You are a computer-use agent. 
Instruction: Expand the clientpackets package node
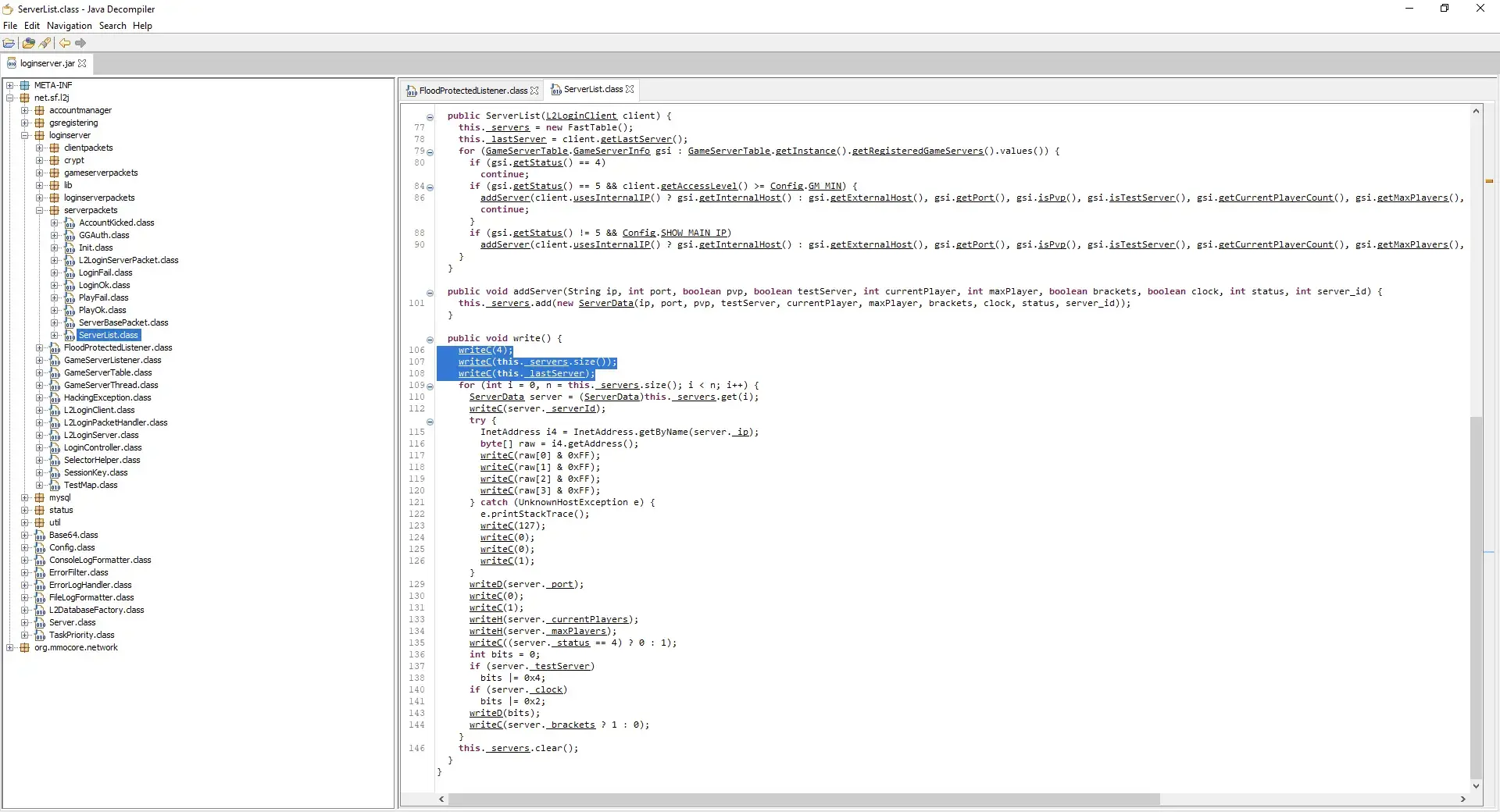click(x=40, y=148)
